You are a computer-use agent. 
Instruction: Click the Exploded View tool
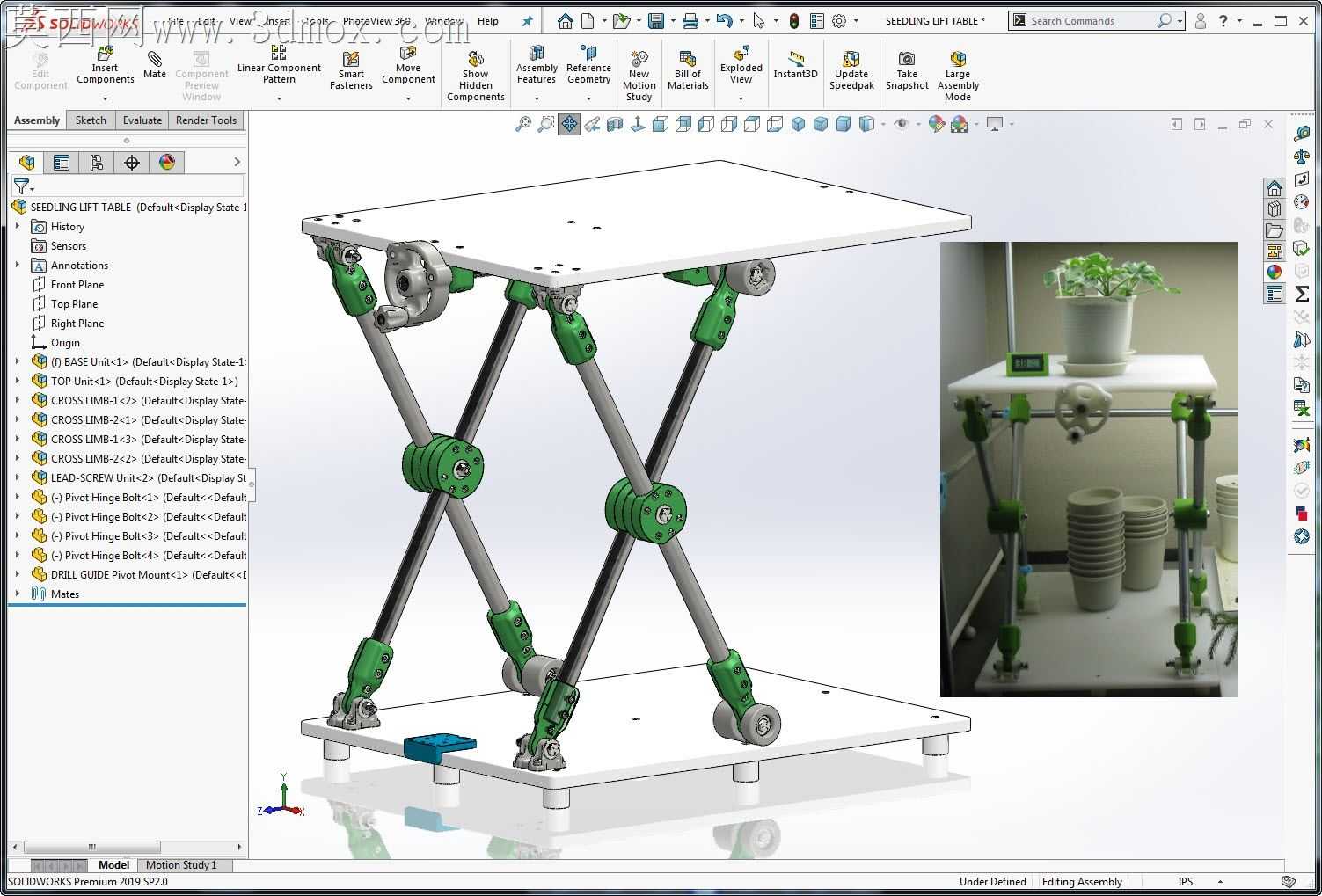pos(741,67)
